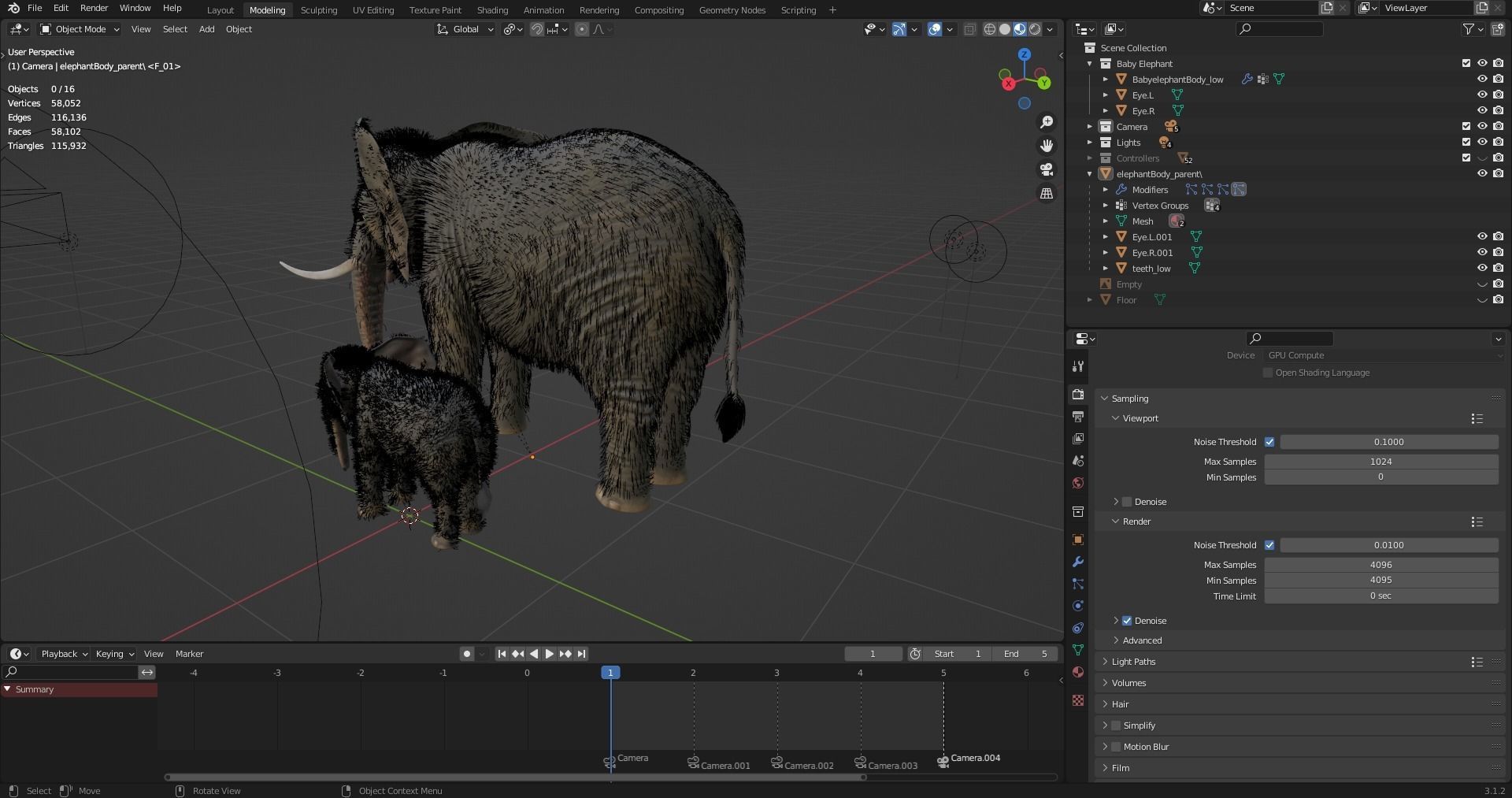Toggle X-ray display icon
The image size is (1512, 798).
969,29
